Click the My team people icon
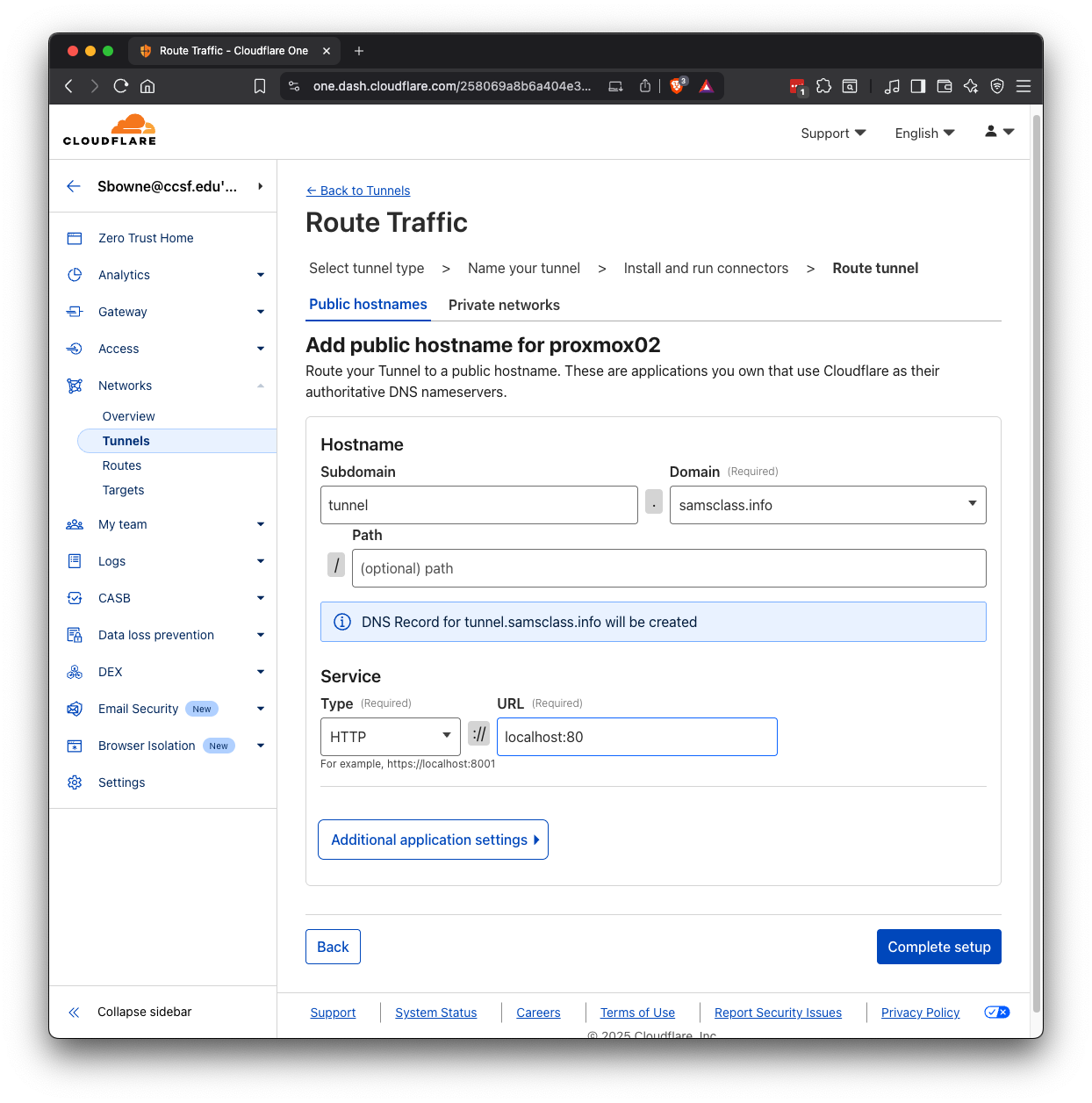This screenshot has width=1092, height=1103. [75, 524]
